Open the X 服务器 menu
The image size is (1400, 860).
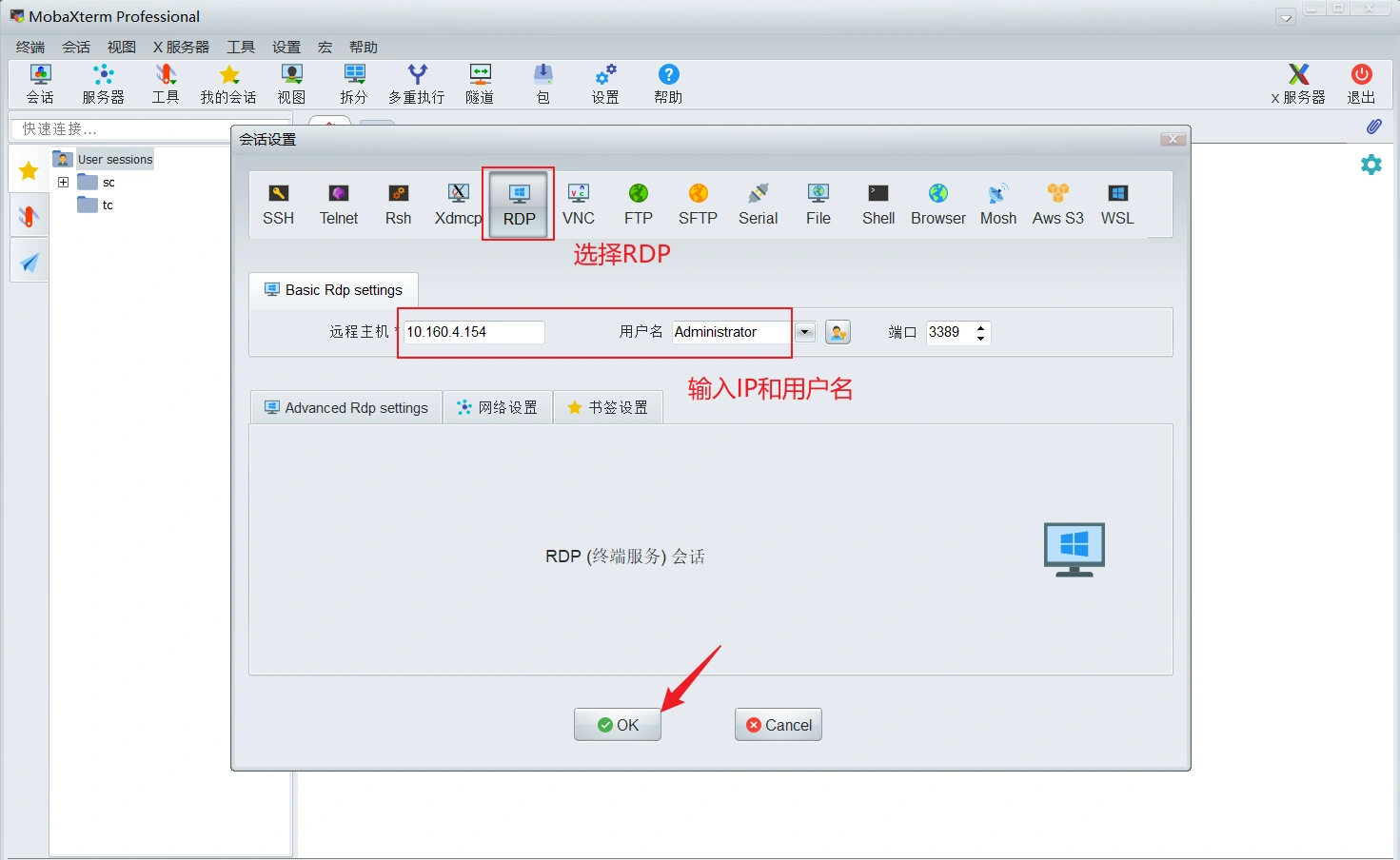point(181,47)
